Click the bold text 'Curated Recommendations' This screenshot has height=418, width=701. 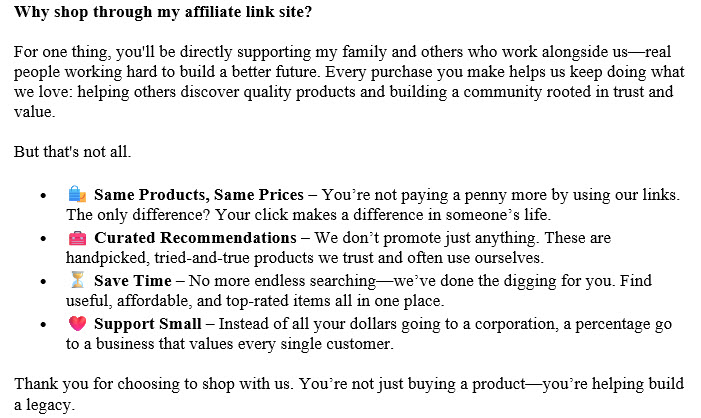195,237
